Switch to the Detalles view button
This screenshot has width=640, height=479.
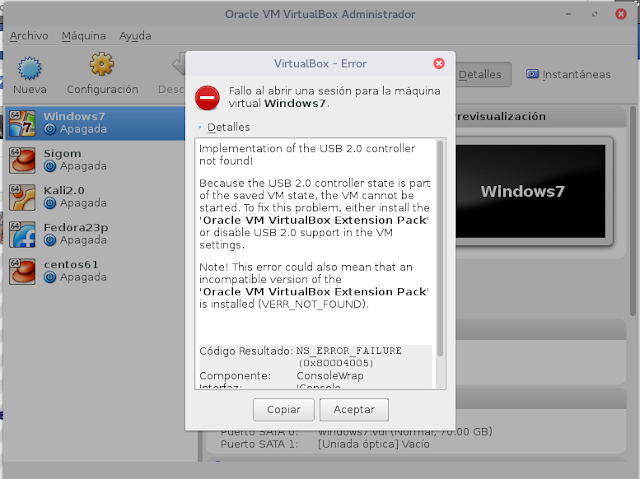click(483, 74)
